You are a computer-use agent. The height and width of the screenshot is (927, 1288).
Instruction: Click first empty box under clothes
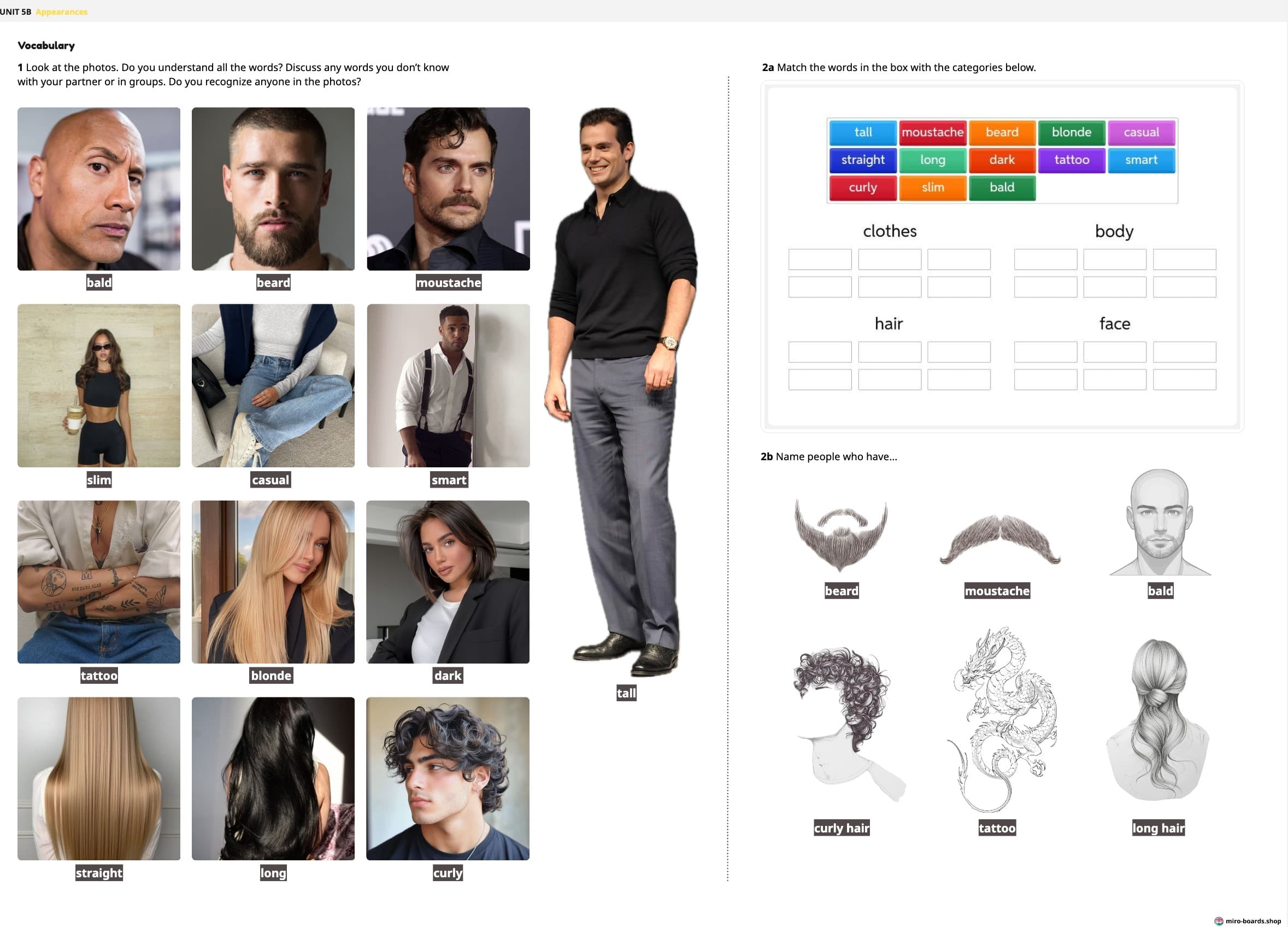point(820,260)
